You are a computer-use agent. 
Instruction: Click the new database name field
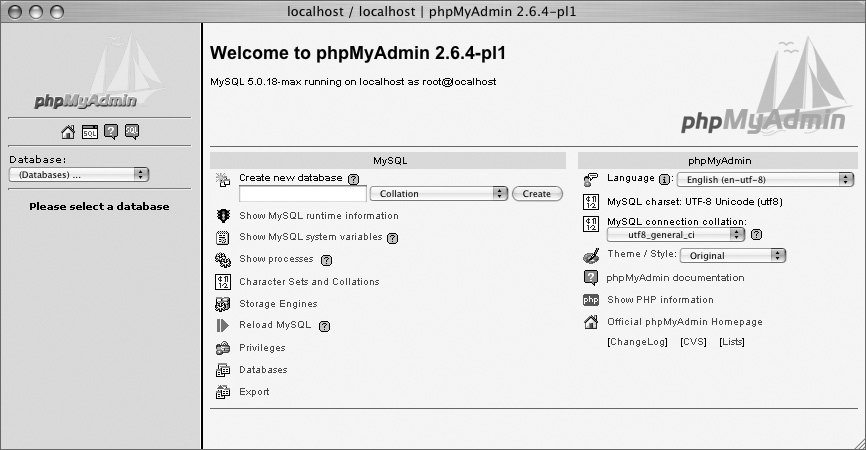coord(303,194)
